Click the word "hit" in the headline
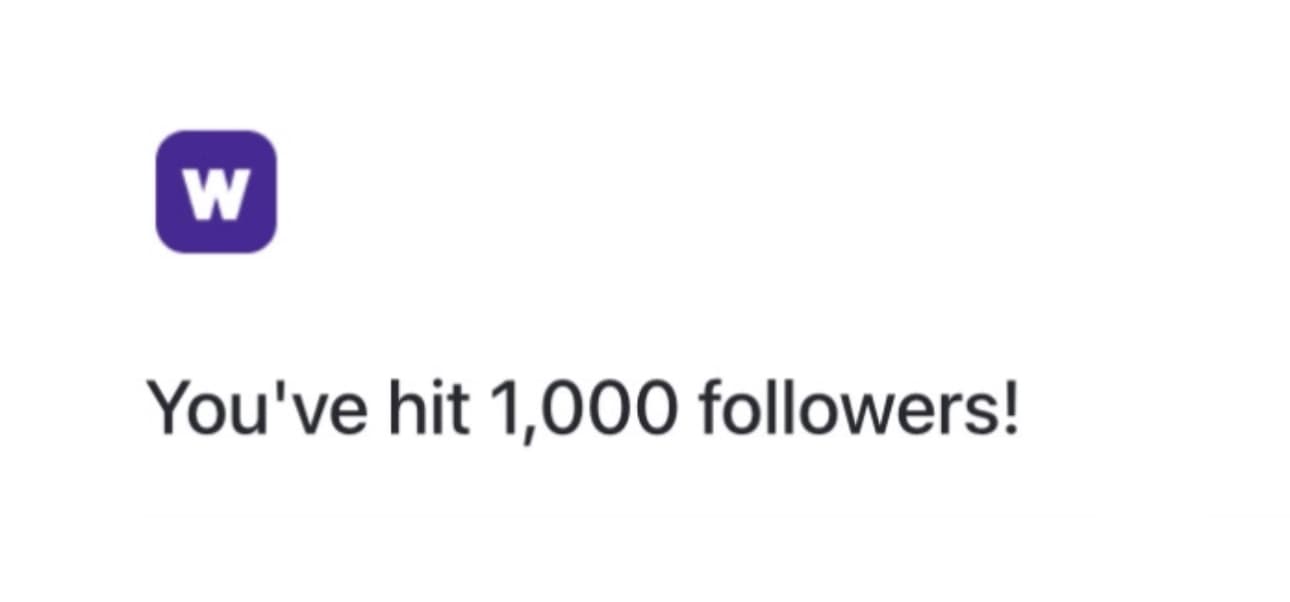The height and width of the screenshot is (602, 1290). [429, 408]
